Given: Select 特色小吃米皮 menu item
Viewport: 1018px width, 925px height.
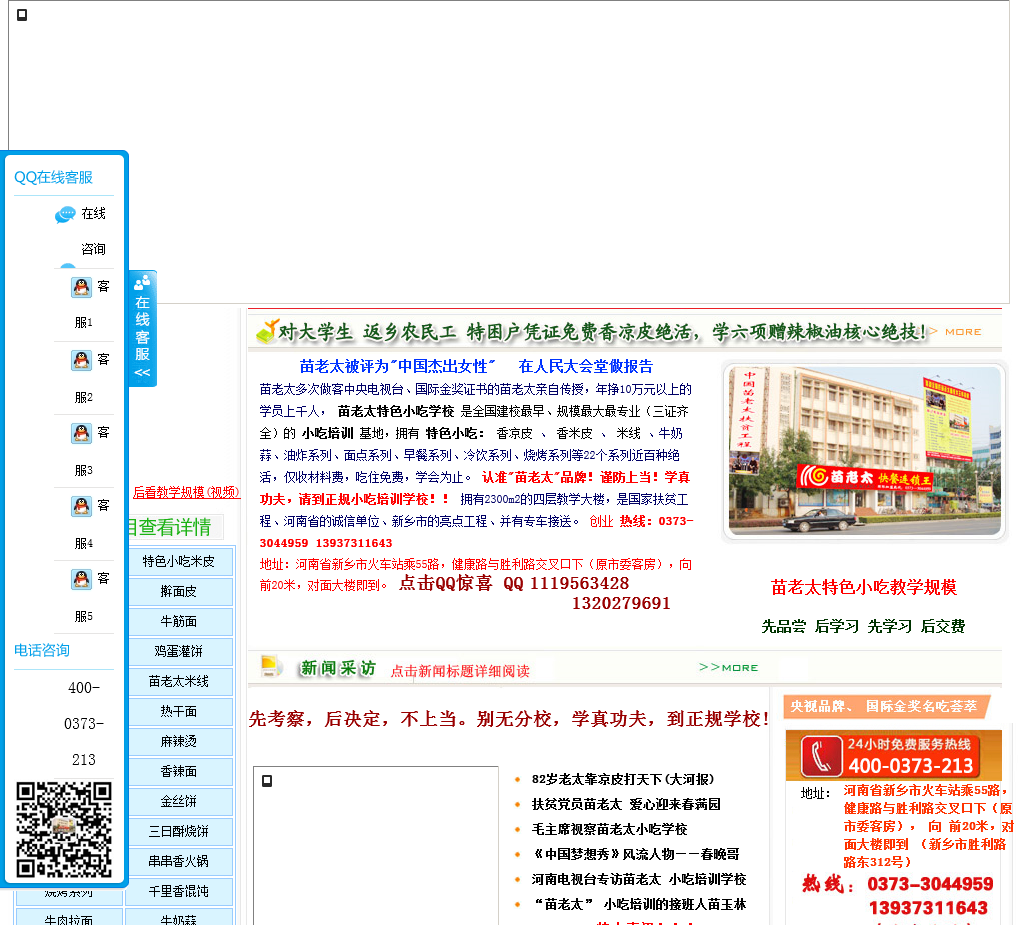Looking at the screenshot, I should (179, 561).
